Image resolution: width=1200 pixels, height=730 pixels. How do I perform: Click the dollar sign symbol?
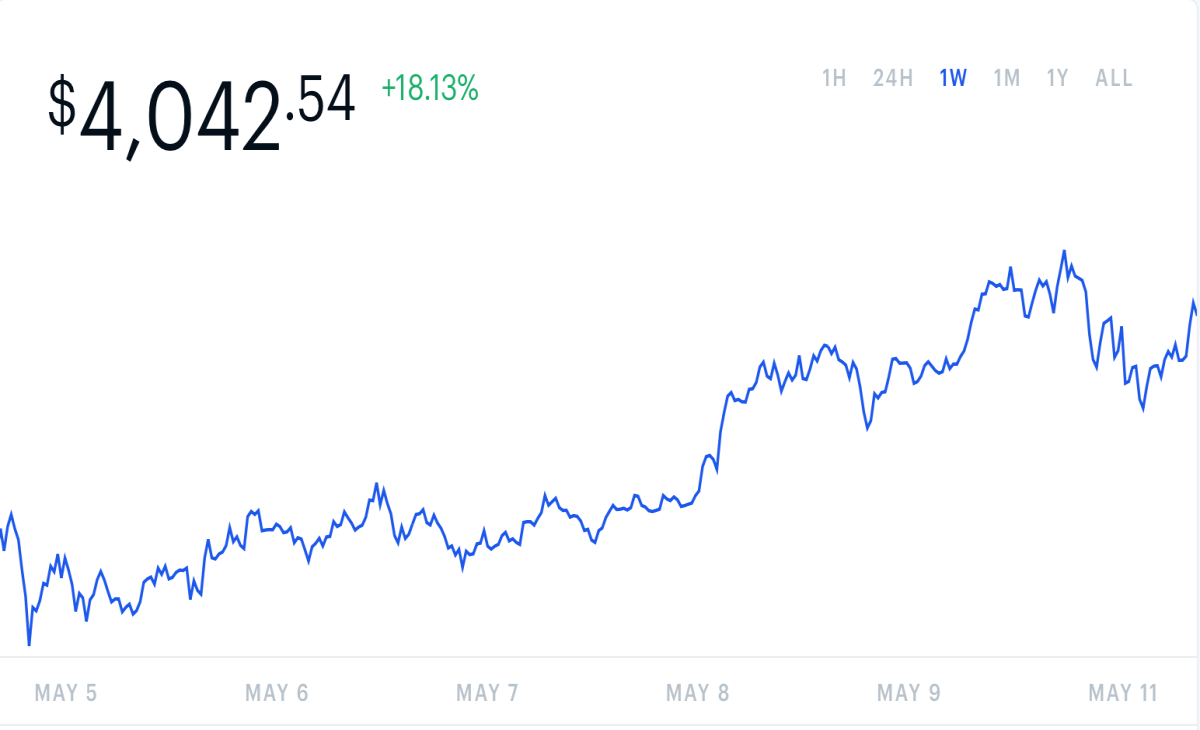point(62,106)
